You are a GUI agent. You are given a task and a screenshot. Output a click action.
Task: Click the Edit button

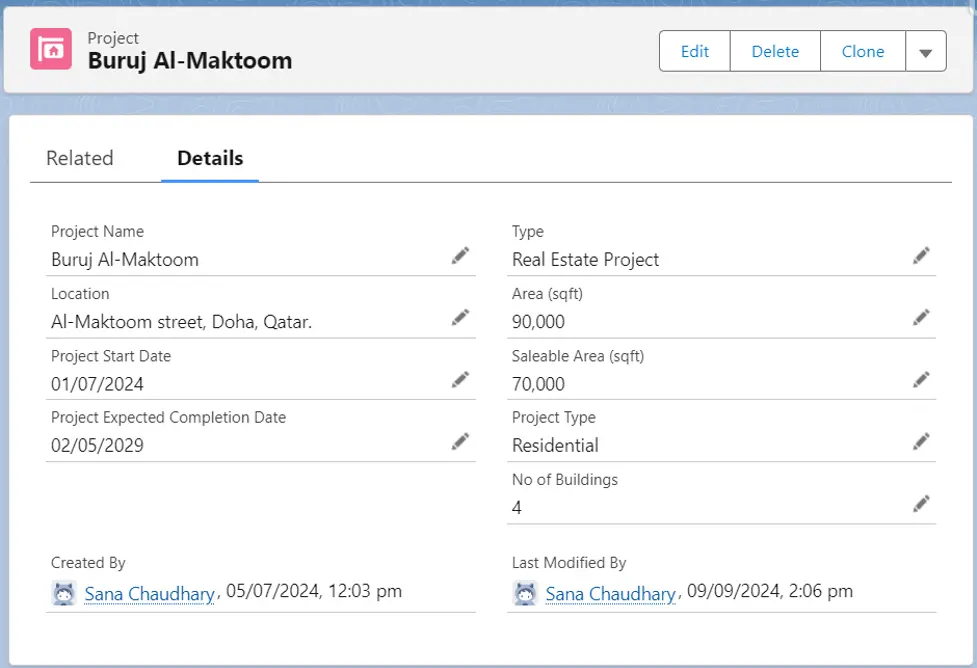click(695, 52)
